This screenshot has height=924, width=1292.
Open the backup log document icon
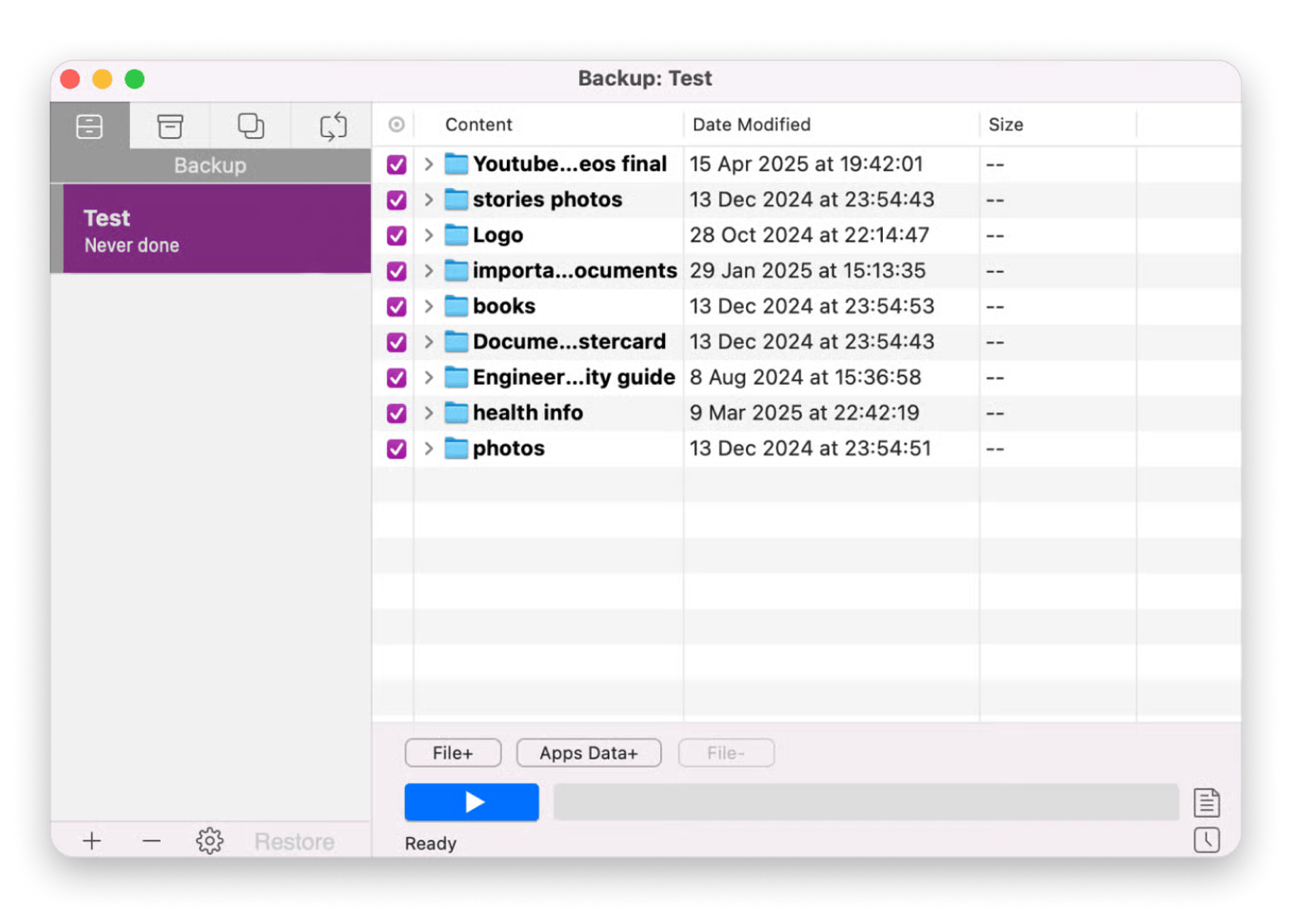(1207, 801)
